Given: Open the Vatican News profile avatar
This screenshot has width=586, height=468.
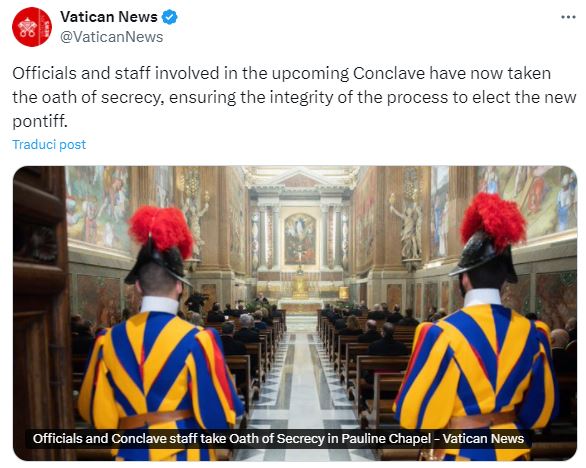Looking at the screenshot, I should [x=32, y=27].
